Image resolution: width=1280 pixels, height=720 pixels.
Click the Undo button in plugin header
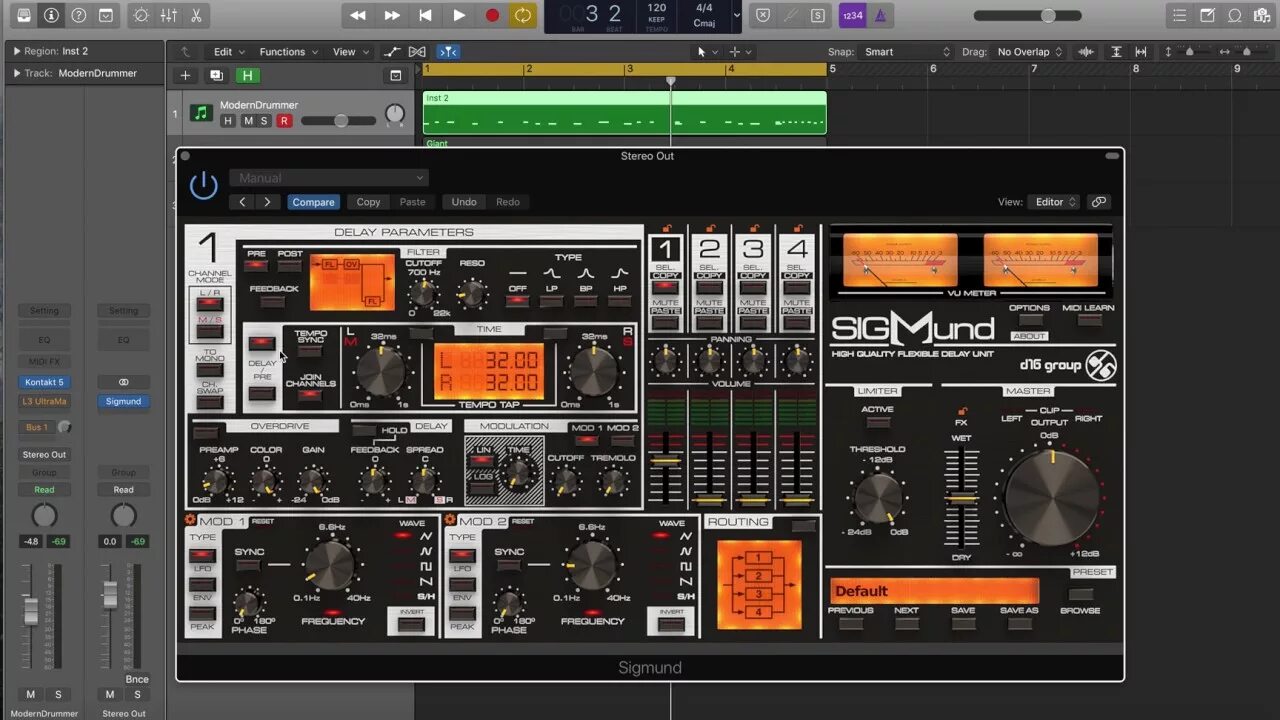pos(464,202)
